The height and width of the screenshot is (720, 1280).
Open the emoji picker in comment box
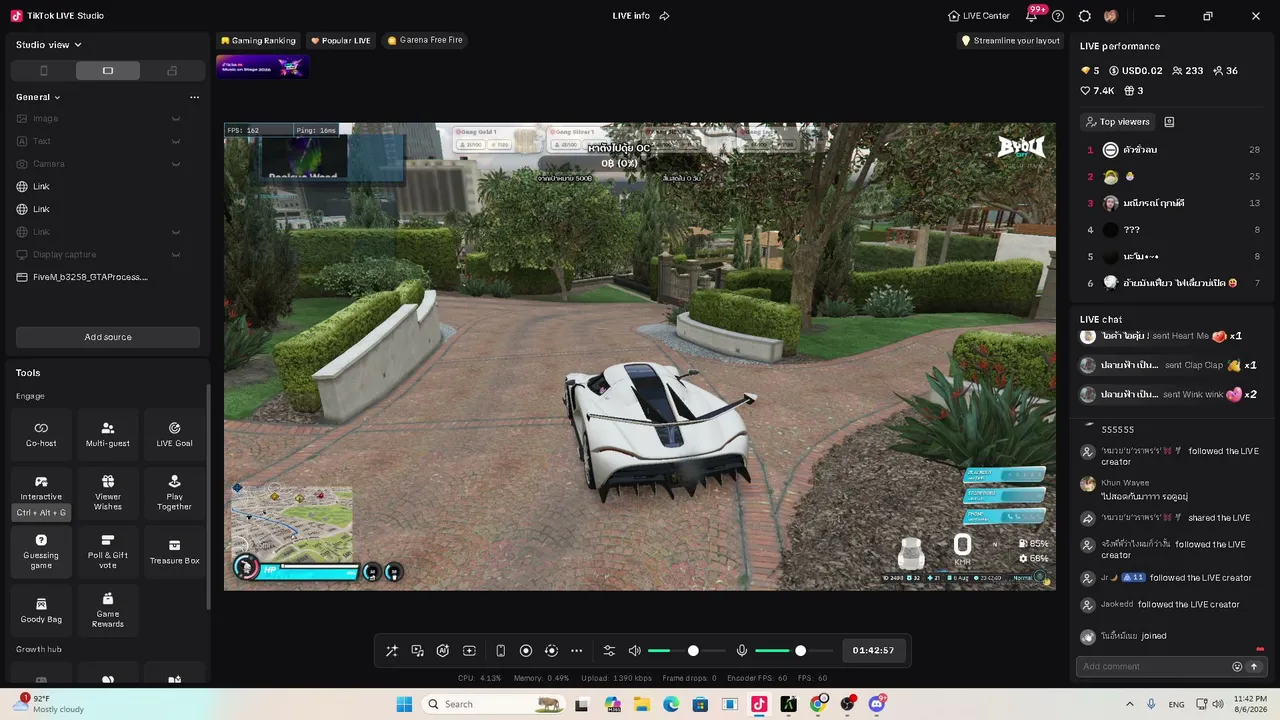coord(1237,667)
